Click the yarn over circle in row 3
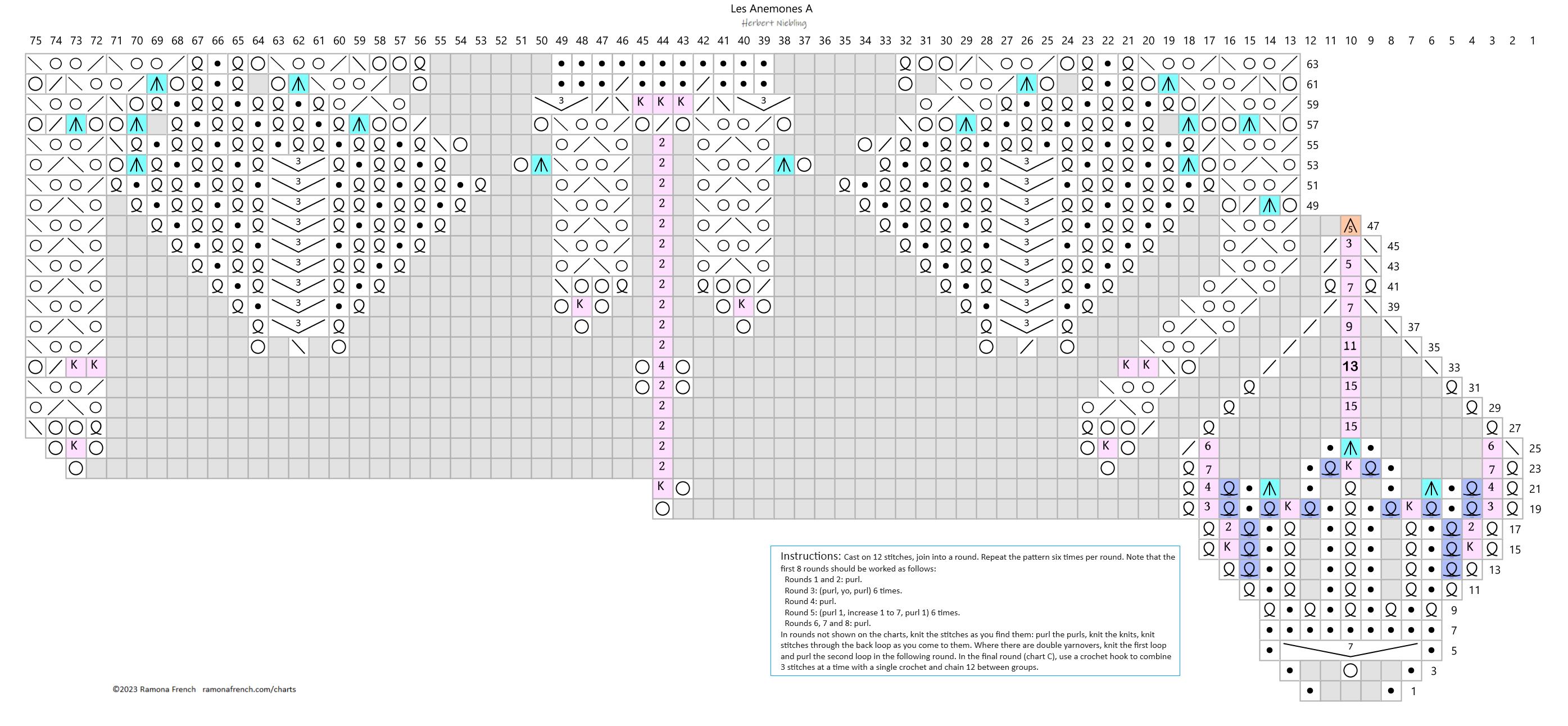 1350,670
